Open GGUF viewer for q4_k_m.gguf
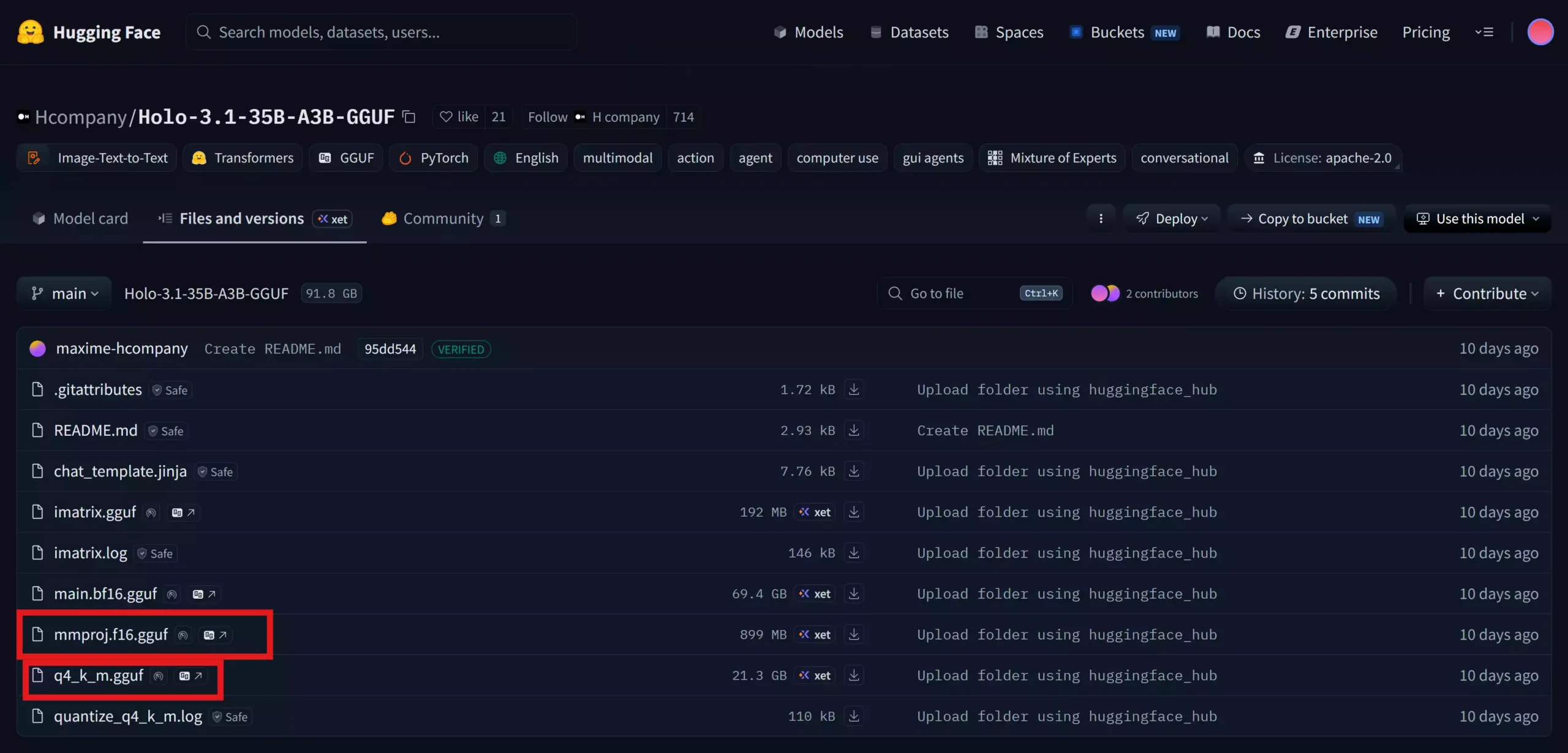 (190, 676)
